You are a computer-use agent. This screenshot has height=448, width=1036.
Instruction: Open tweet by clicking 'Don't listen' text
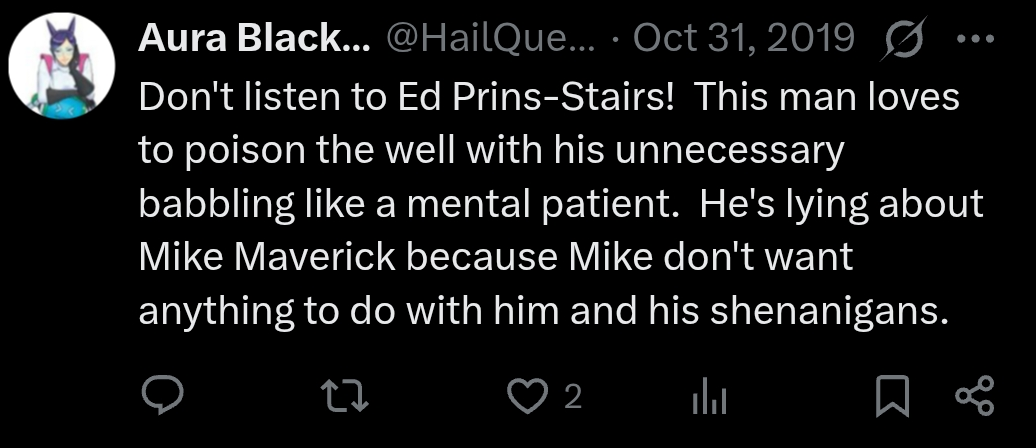(215, 97)
